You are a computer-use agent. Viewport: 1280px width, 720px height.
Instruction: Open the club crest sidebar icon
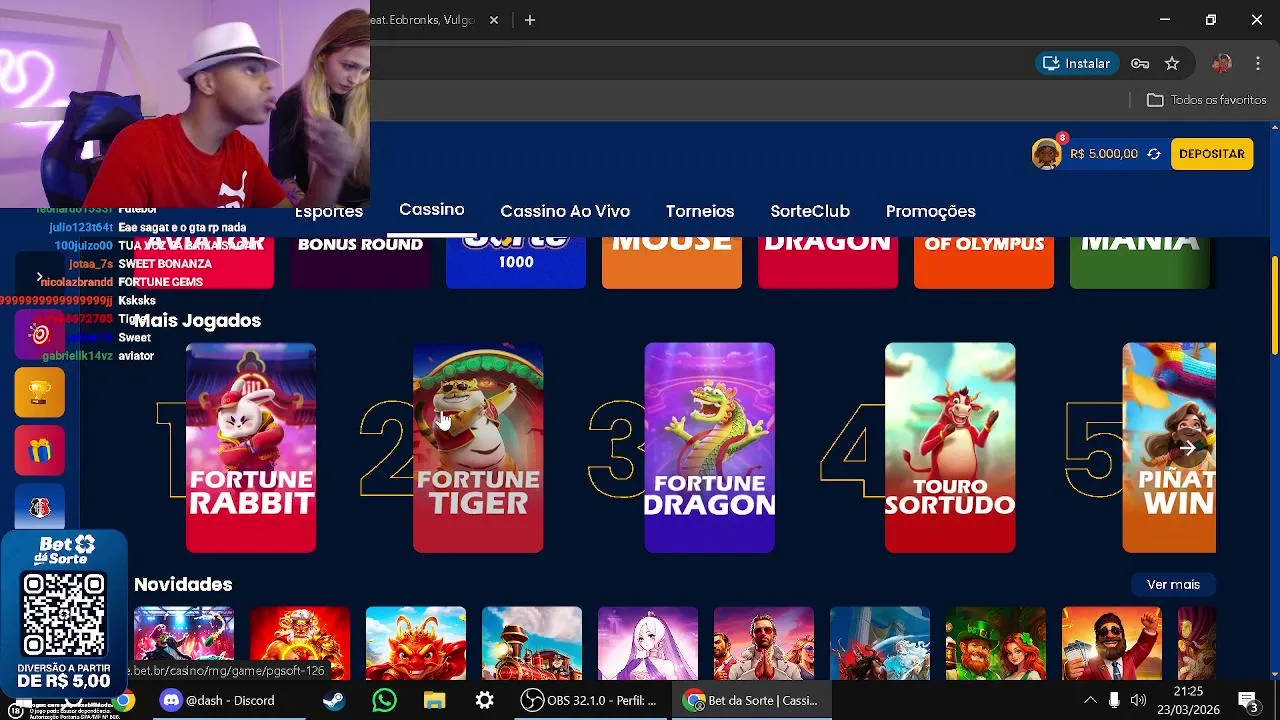point(40,508)
